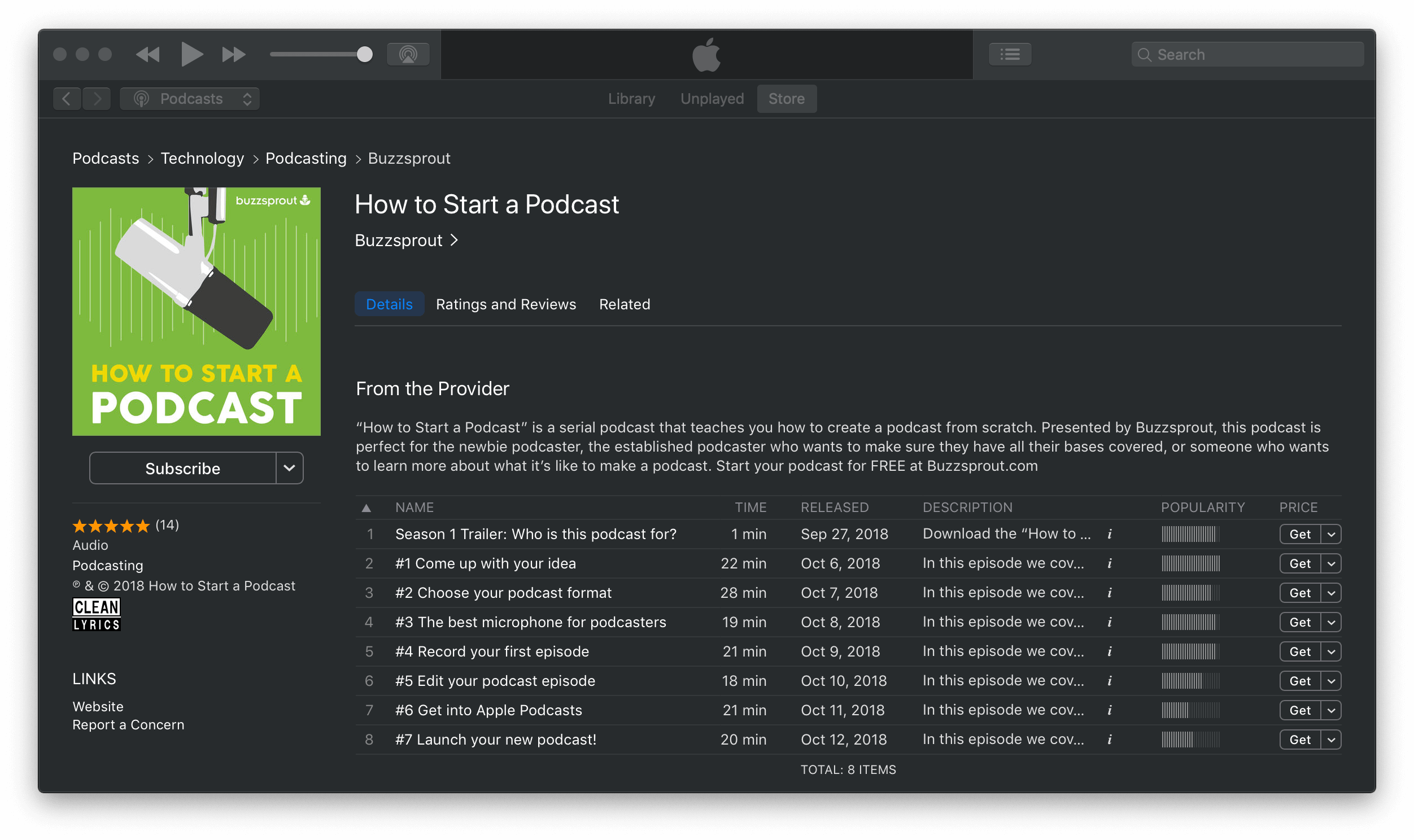Select the Details tab

pyautogui.click(x=390, y=304)
